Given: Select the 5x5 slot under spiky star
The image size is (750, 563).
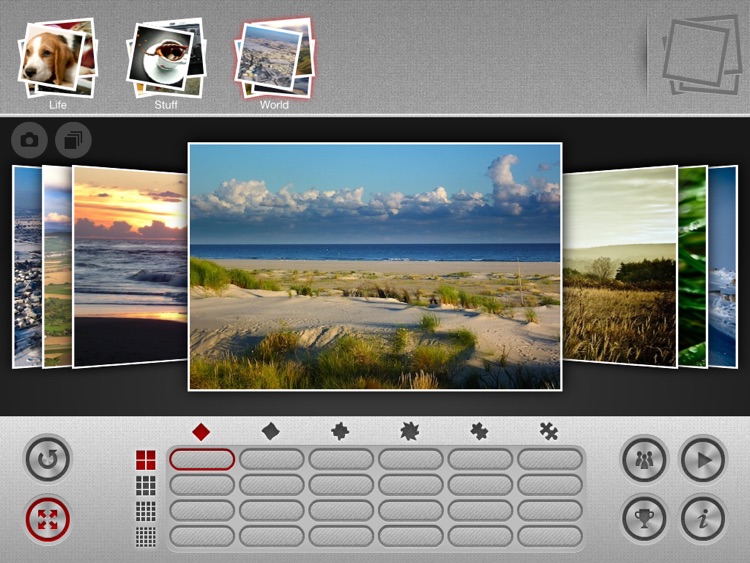Looking at the screenshot, I should pos(411,537).
